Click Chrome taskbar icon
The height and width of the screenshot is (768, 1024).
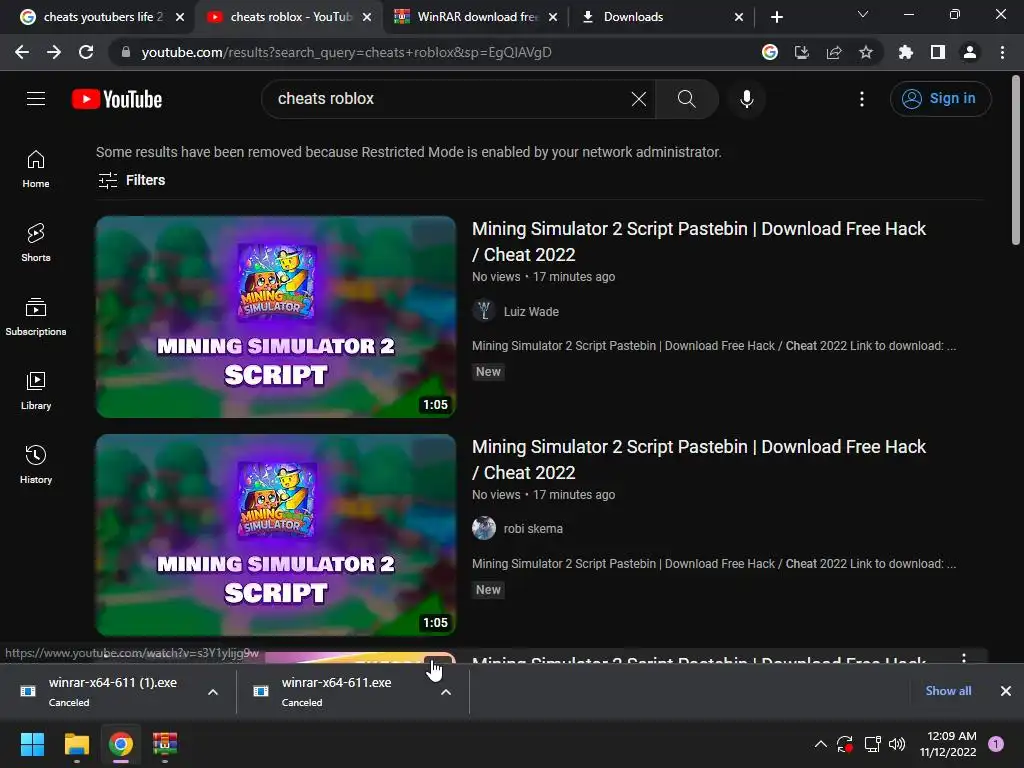[x=121, y=744]
